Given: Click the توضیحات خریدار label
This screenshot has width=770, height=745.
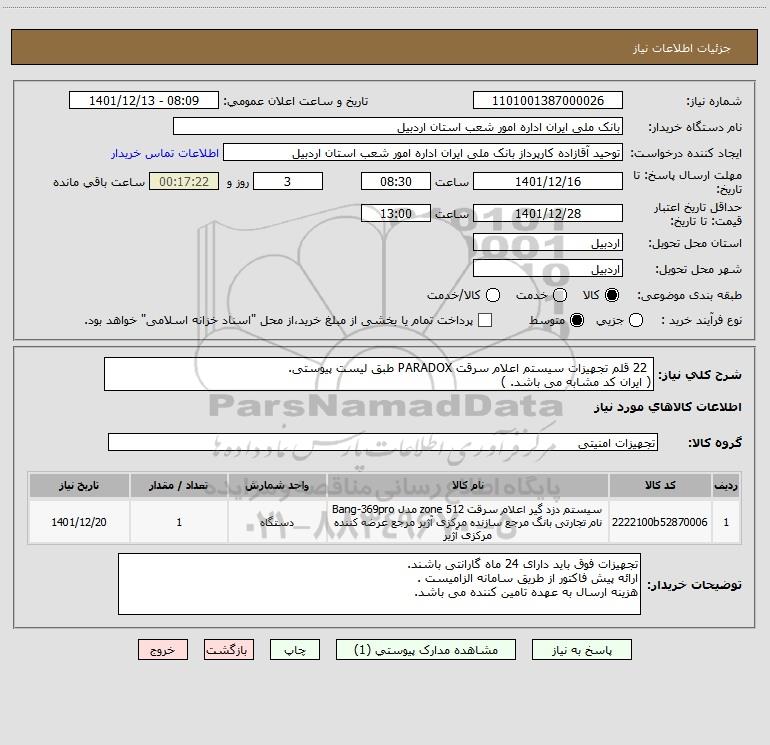Looking at the screenshot, I should pyautogui.click(x=694, y=585).
